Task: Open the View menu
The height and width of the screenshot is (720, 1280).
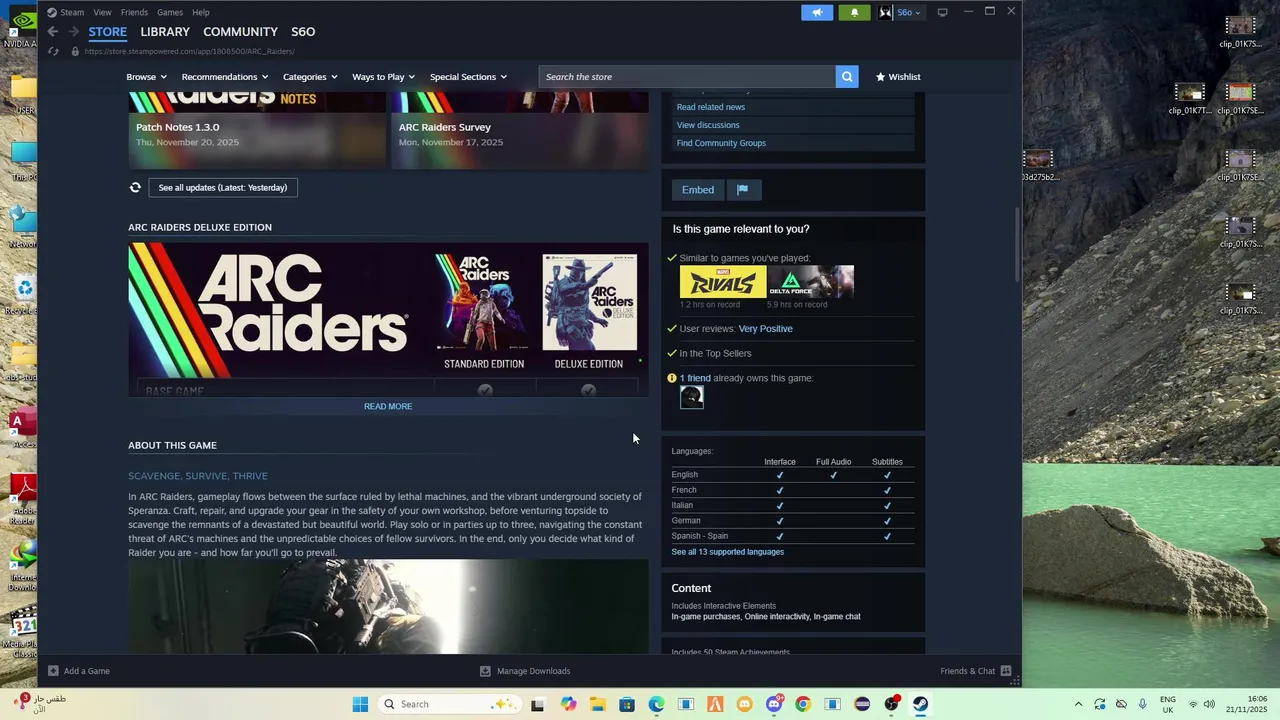Action: click(x=102, y=12)
